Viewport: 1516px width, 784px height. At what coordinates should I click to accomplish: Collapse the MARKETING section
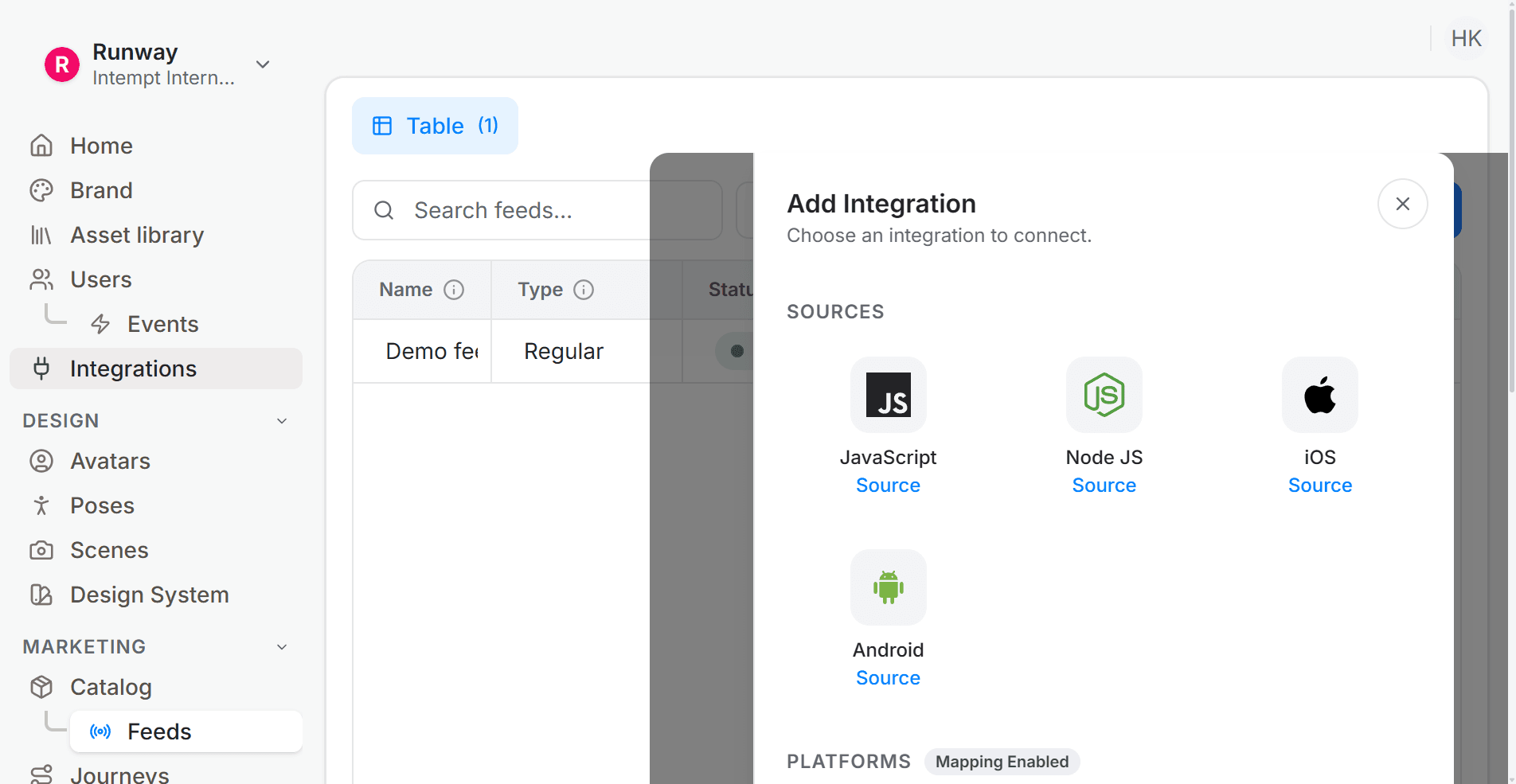tap(282, 647)
